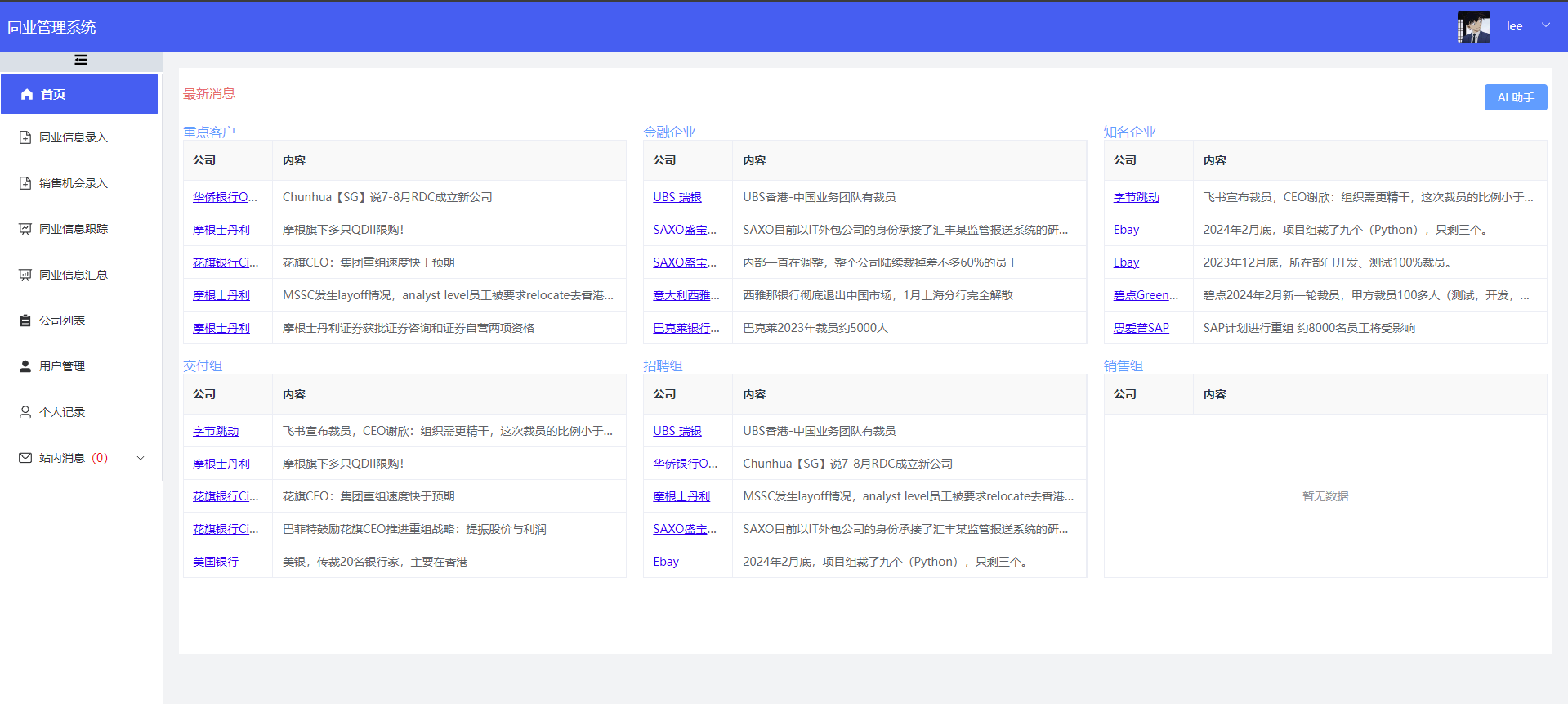Open 巴克莱银行 link in 金融企业 table
The height and width of the screenshot is (704, 1568).
click(x=686, y=328)
